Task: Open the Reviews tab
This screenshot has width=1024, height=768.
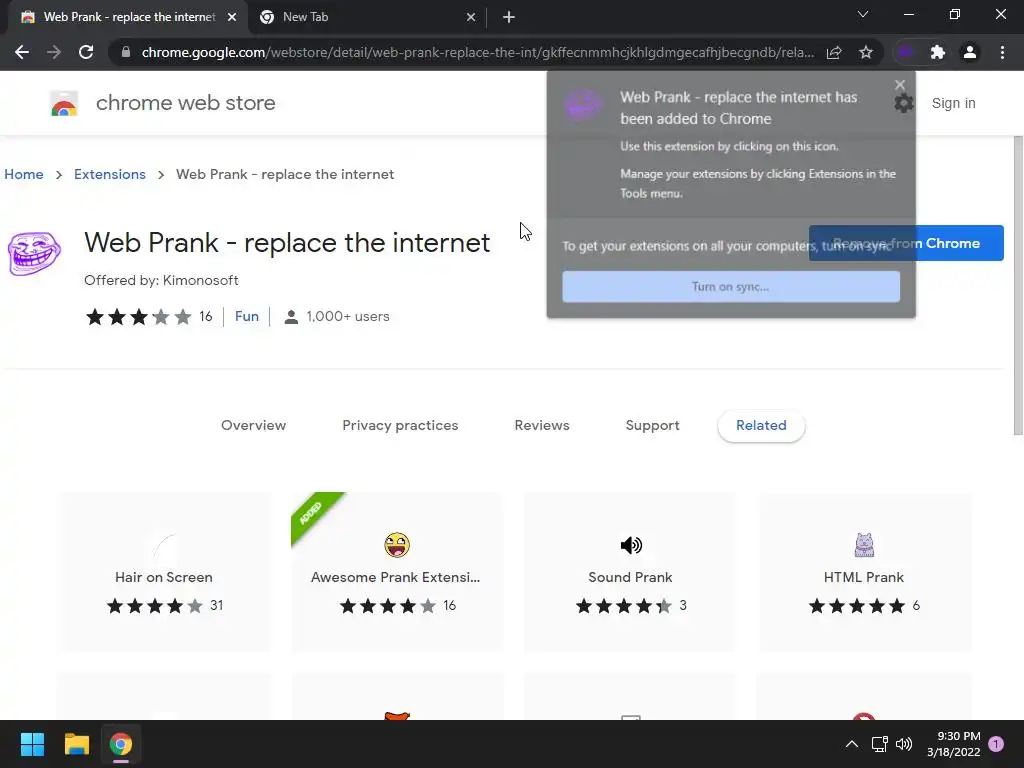Action: (542, 425)
